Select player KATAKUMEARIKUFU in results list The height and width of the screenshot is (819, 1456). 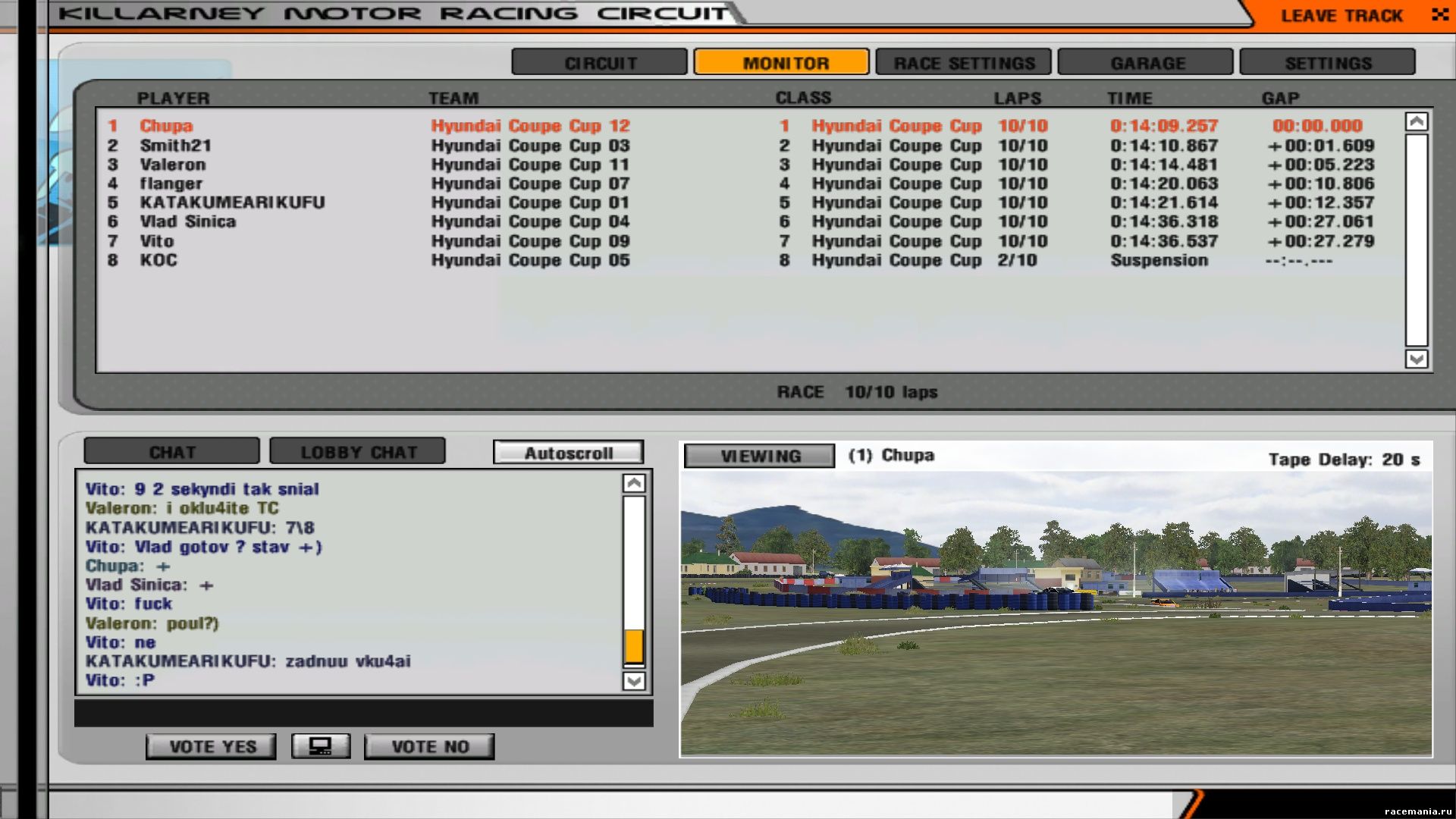(232, 202)
